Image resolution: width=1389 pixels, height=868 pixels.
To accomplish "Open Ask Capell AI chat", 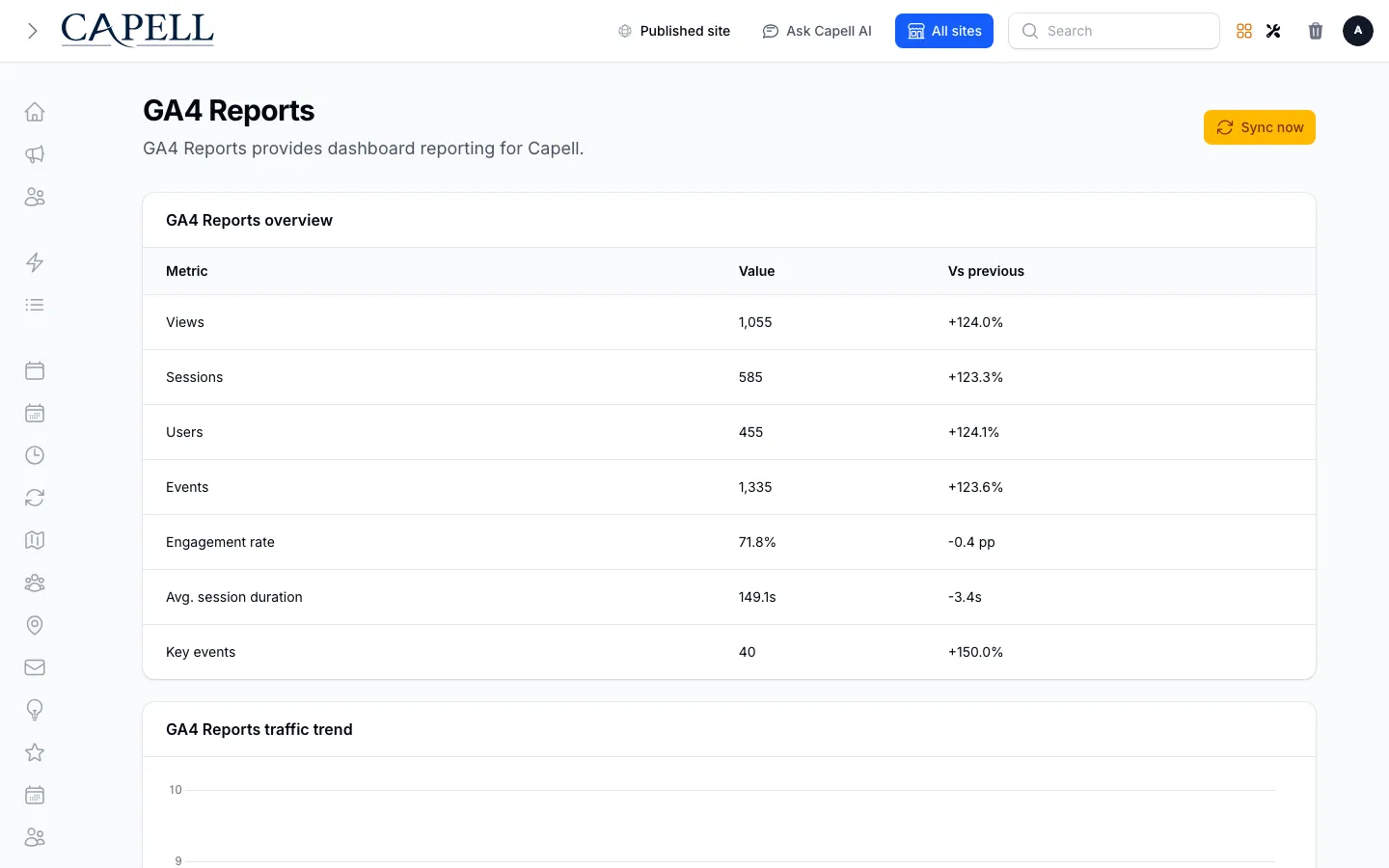I will point(817,31).
